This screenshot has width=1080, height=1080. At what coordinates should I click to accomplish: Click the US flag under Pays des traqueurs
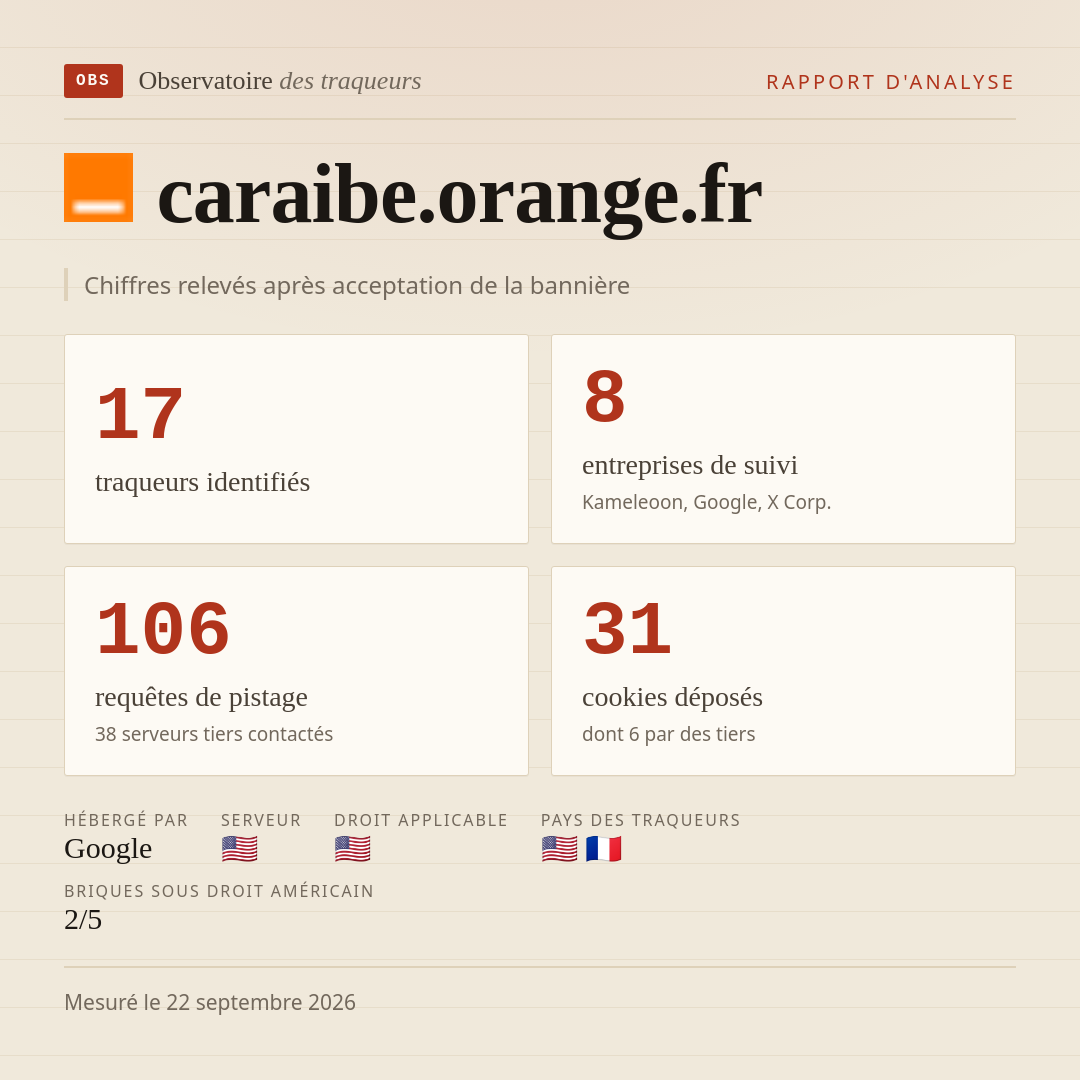[x=559, y=849]
